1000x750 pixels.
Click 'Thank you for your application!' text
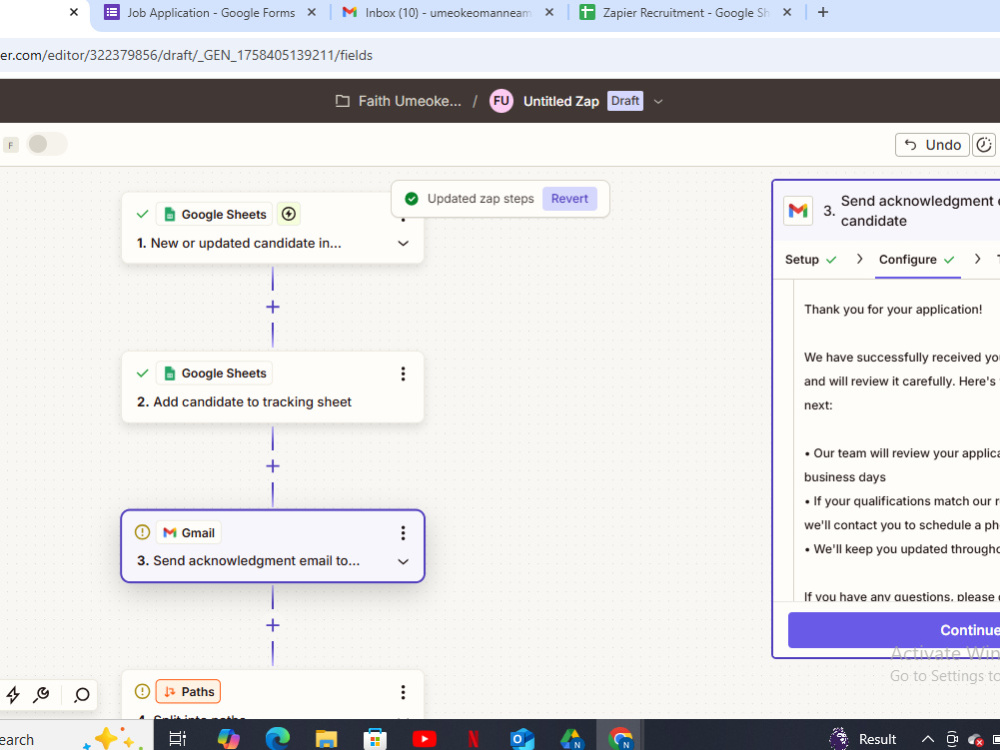[893, 309]
